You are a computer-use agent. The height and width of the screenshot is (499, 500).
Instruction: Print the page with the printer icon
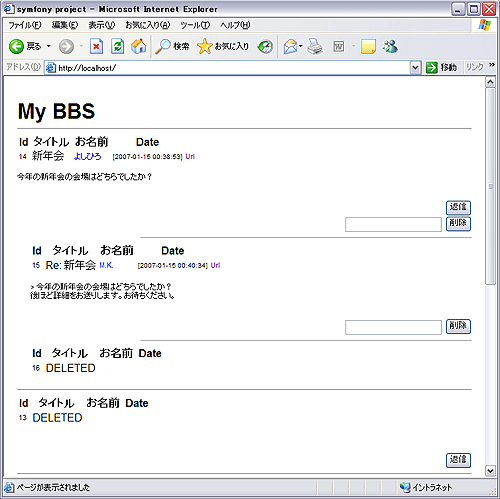pyautogui.click(x=315, y=46)
